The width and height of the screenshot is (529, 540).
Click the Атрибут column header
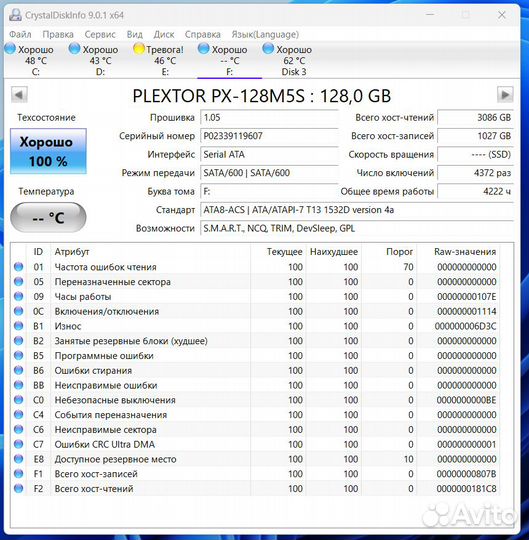coord(151,252)
